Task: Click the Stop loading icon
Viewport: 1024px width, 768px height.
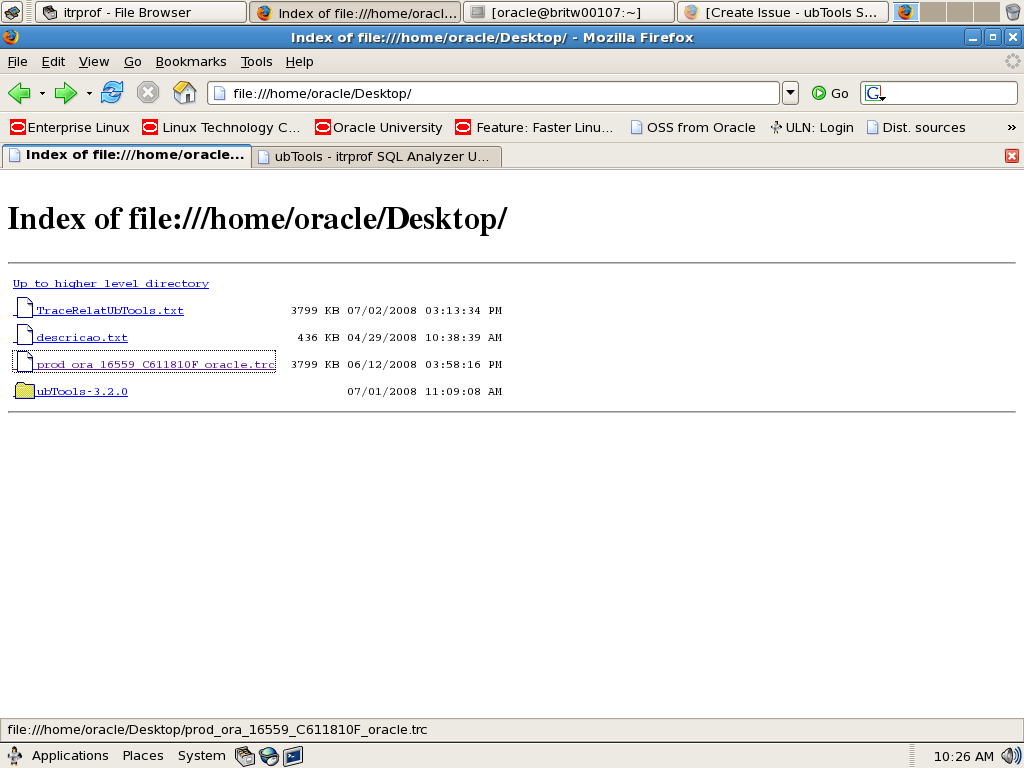Action: 148,93
